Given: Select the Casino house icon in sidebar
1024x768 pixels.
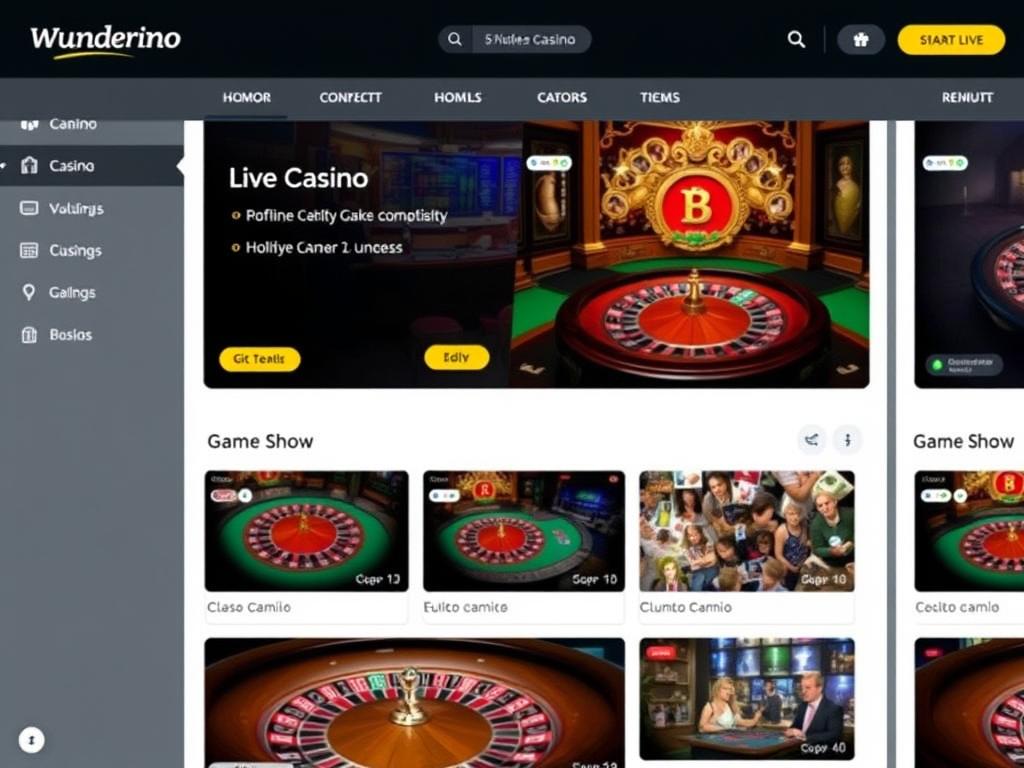Looking at the screenshot, I should (x=29, y=165).
